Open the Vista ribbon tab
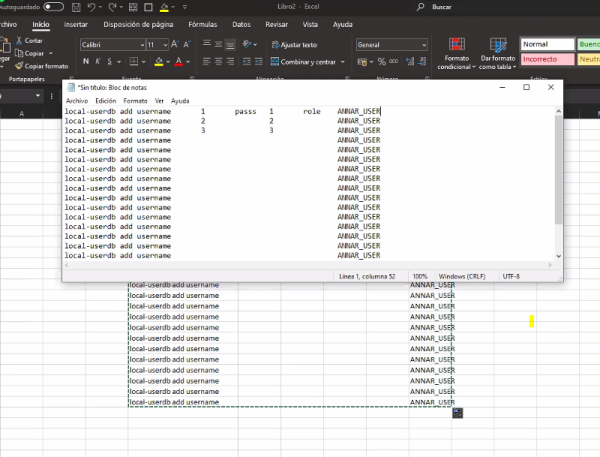 click(x=310, y=24)
